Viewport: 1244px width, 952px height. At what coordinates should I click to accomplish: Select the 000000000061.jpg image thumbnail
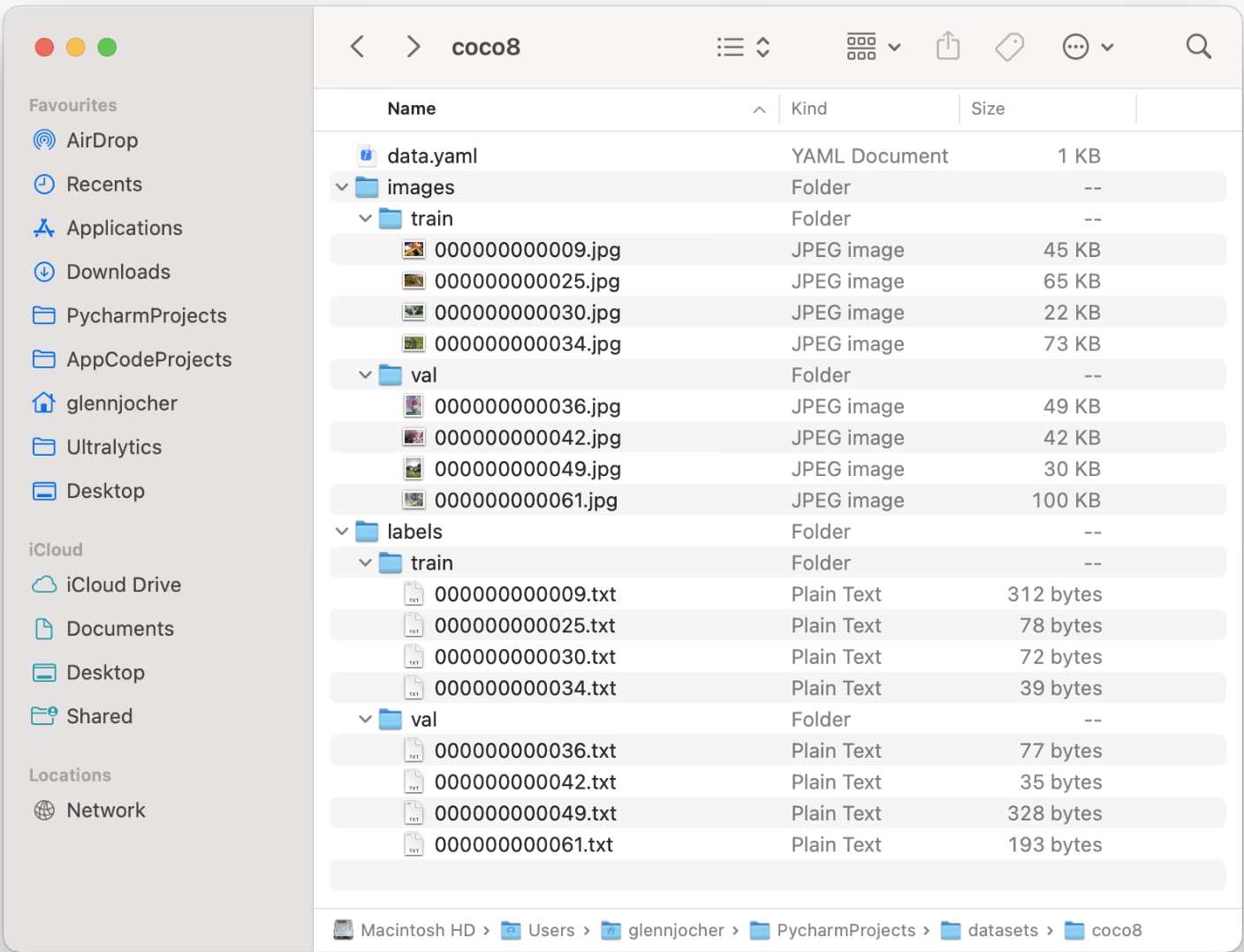413,501
